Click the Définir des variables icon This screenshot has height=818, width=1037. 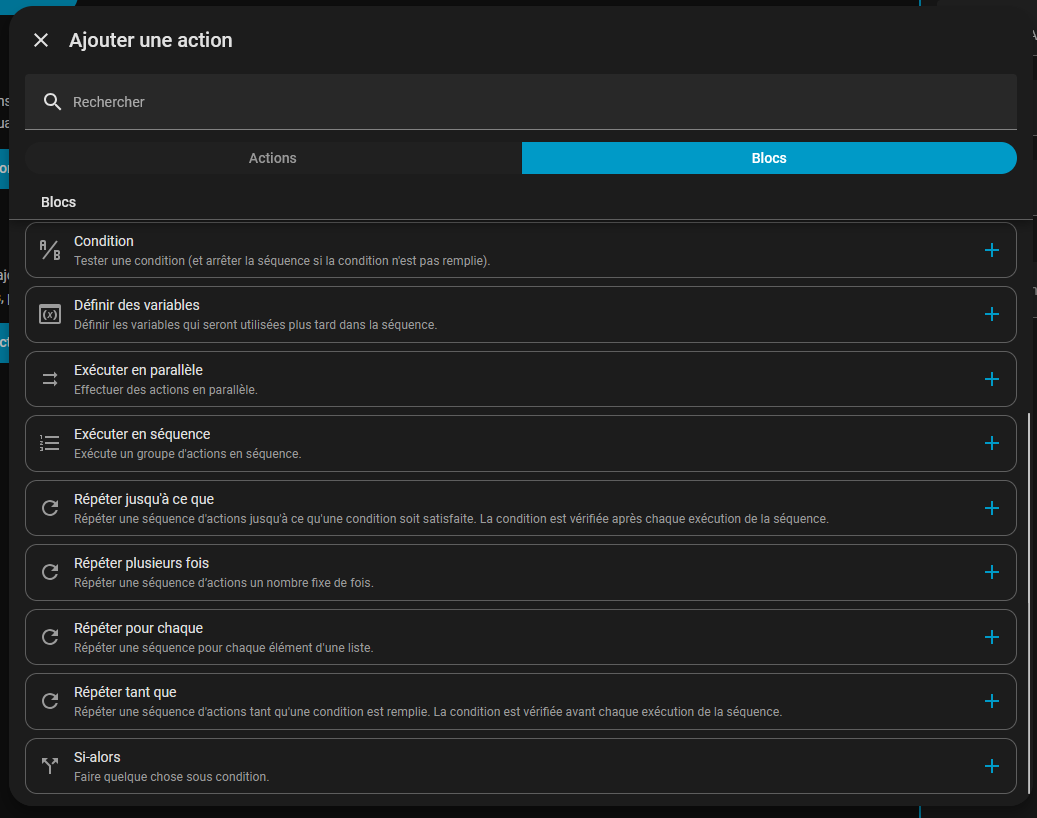pyautogui.click(x=50, y=314)
